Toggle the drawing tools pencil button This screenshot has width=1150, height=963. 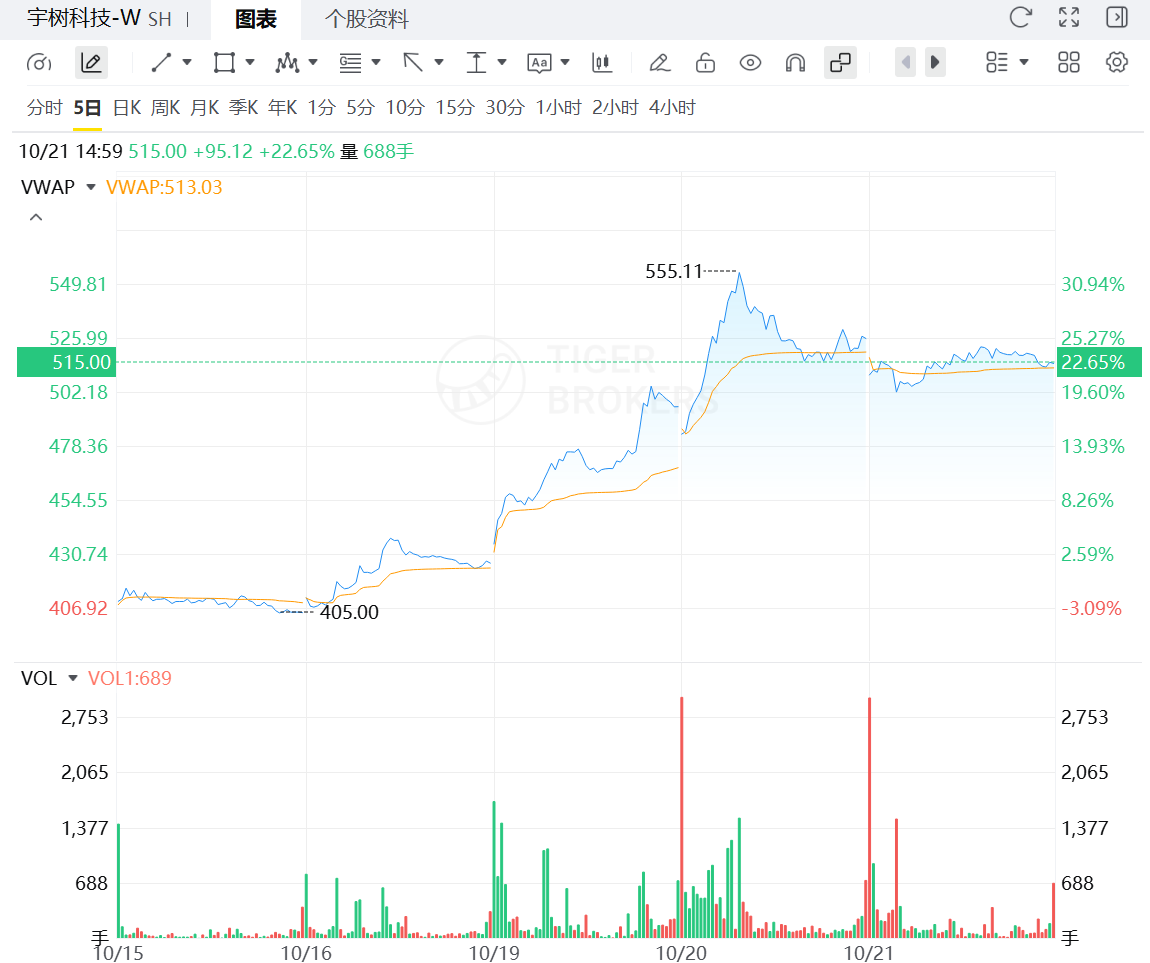pos(92,63)
